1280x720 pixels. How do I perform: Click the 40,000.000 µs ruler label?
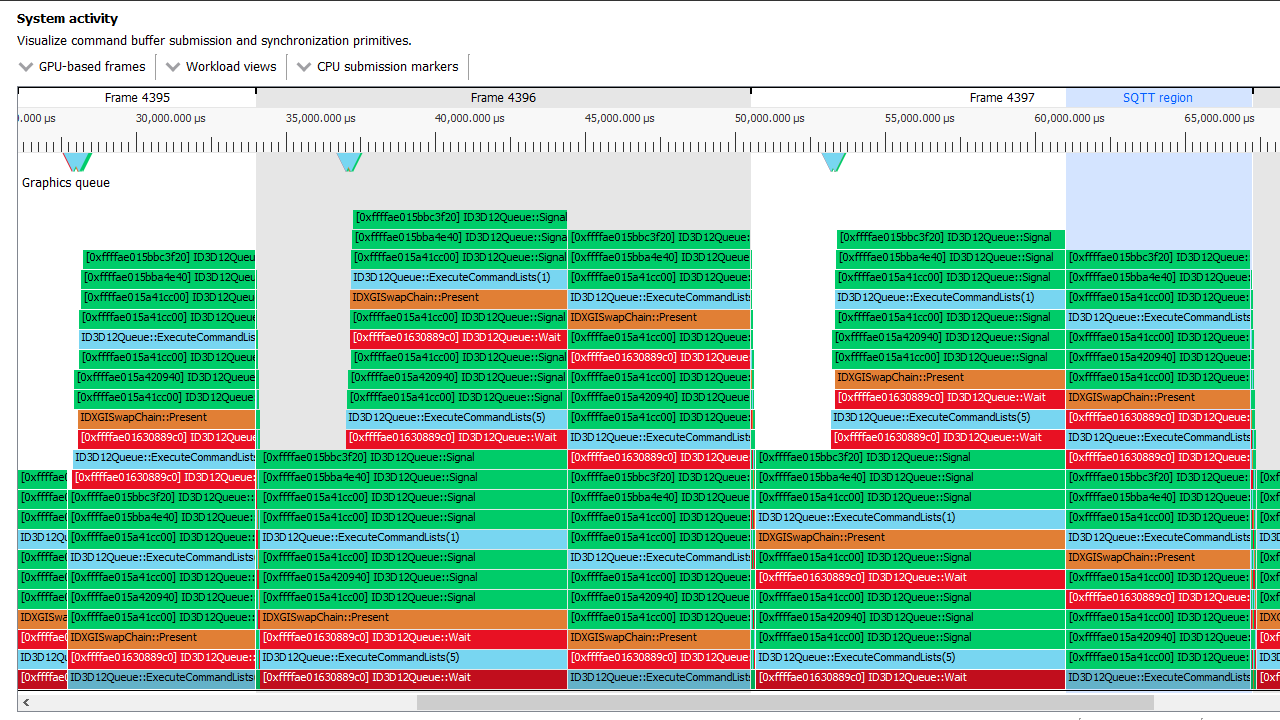click(469, 118)
